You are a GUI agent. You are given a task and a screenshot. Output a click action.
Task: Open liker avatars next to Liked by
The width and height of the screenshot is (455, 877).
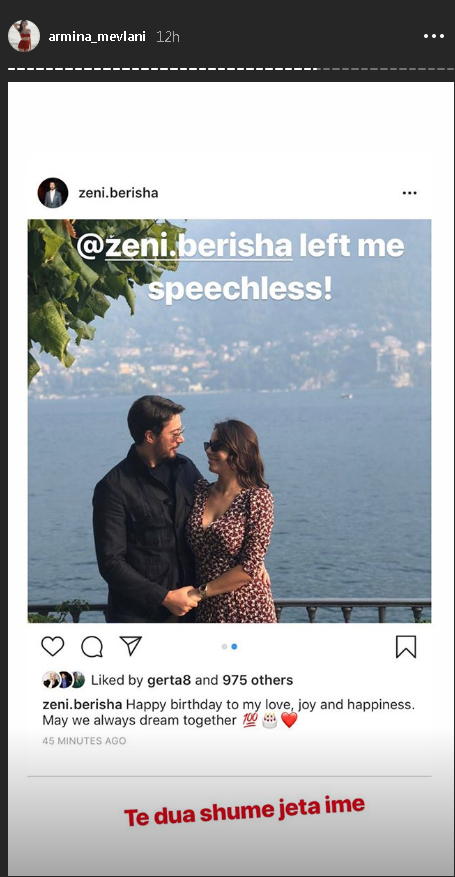64,680
